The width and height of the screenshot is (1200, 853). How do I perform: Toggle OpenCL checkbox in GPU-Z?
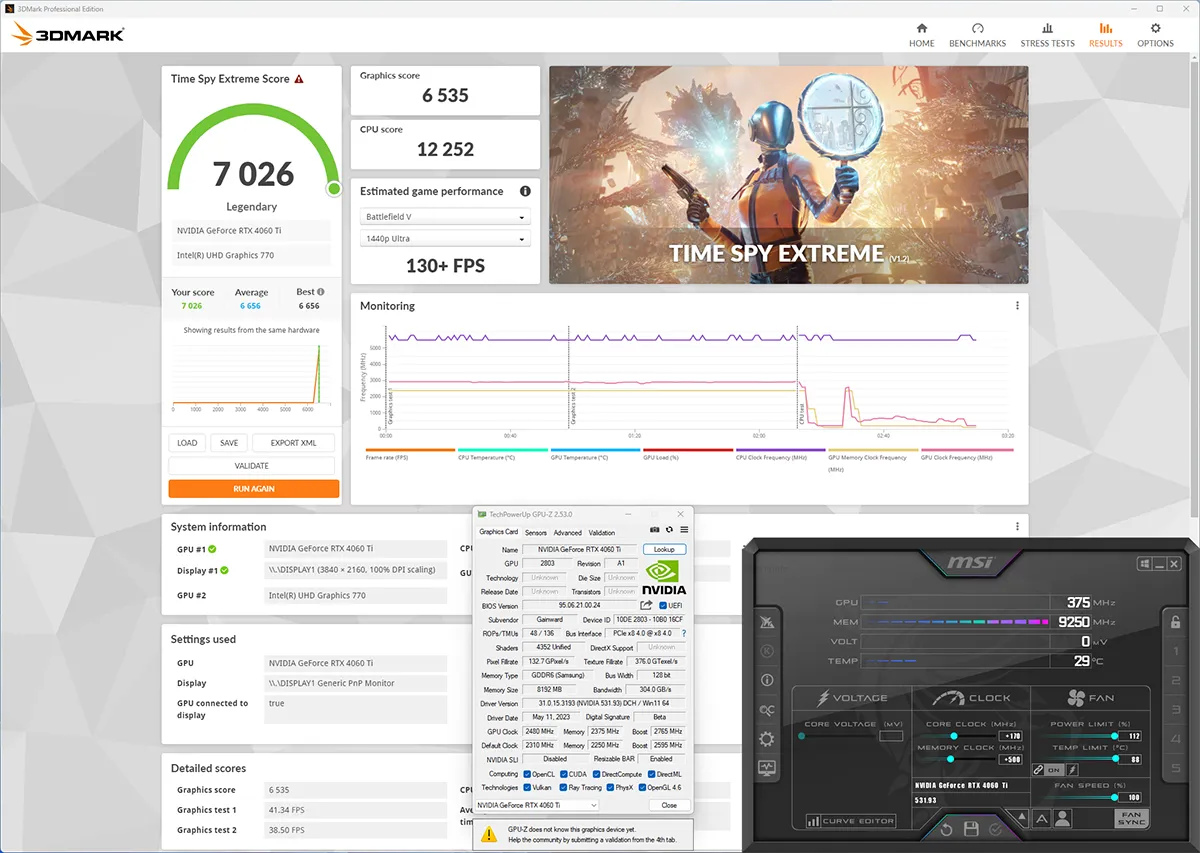(x=527, y=774)
